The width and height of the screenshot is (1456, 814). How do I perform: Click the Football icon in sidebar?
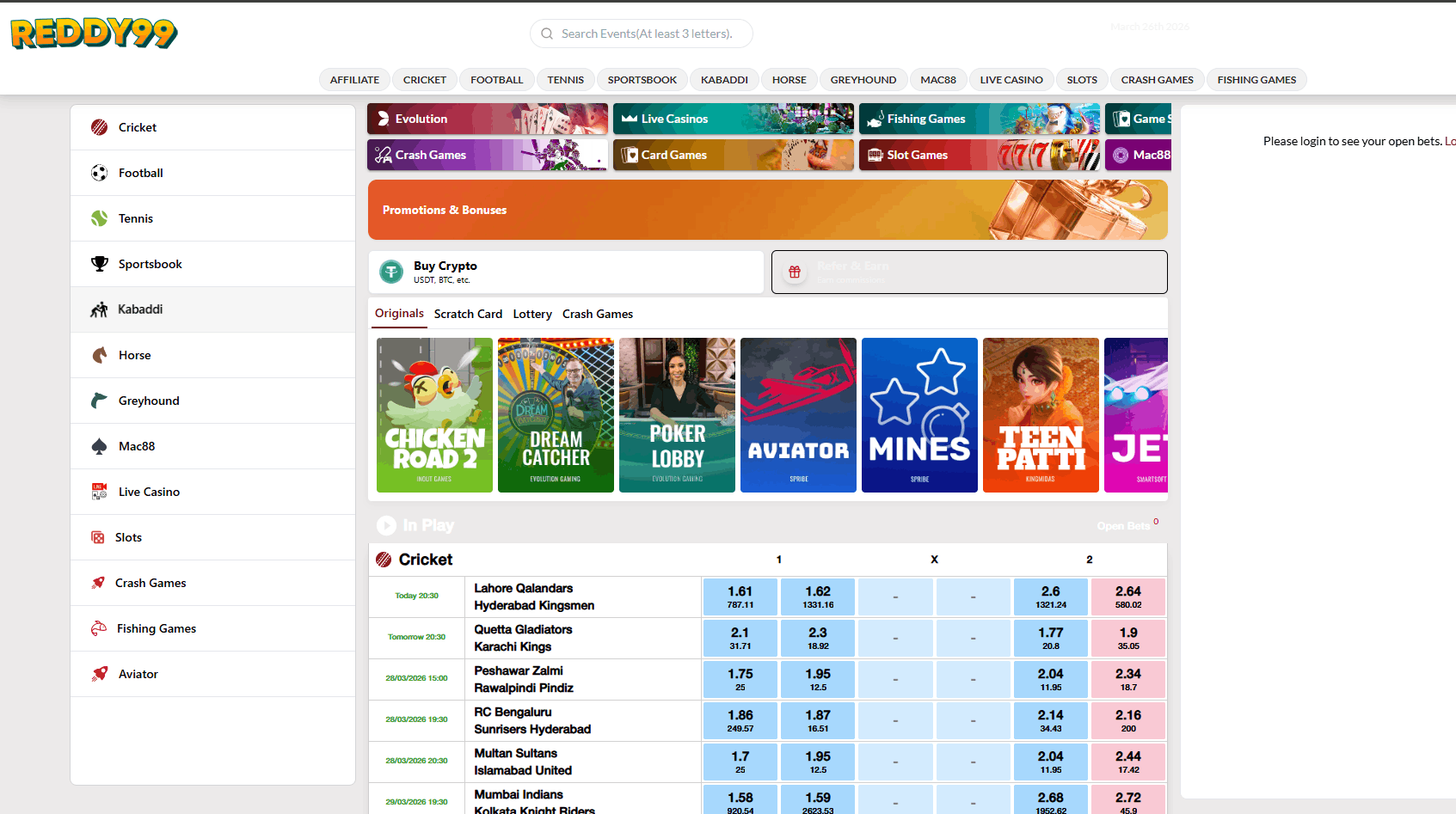point(100,173)
